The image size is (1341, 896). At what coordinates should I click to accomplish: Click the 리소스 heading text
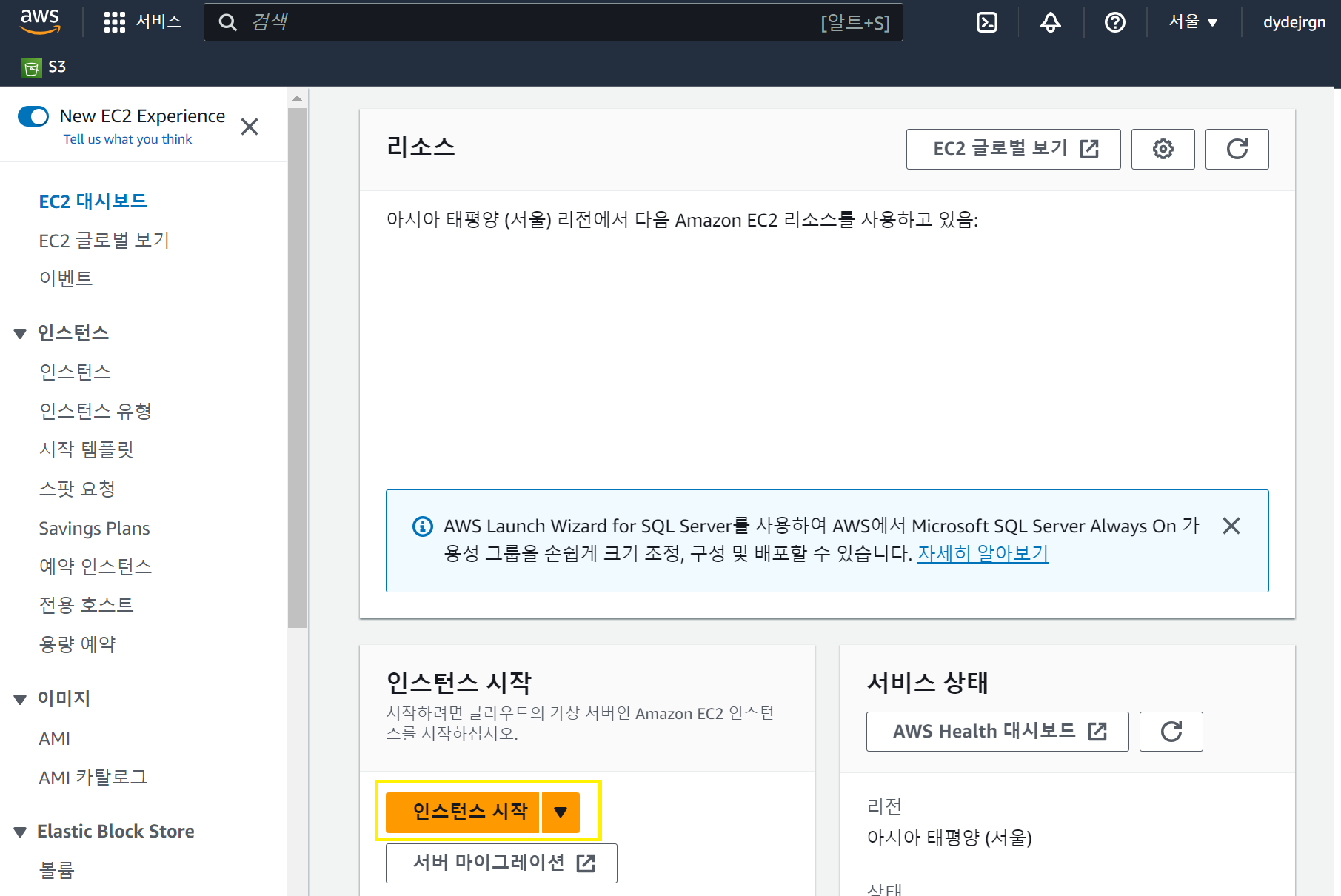(x=421, y=147)
